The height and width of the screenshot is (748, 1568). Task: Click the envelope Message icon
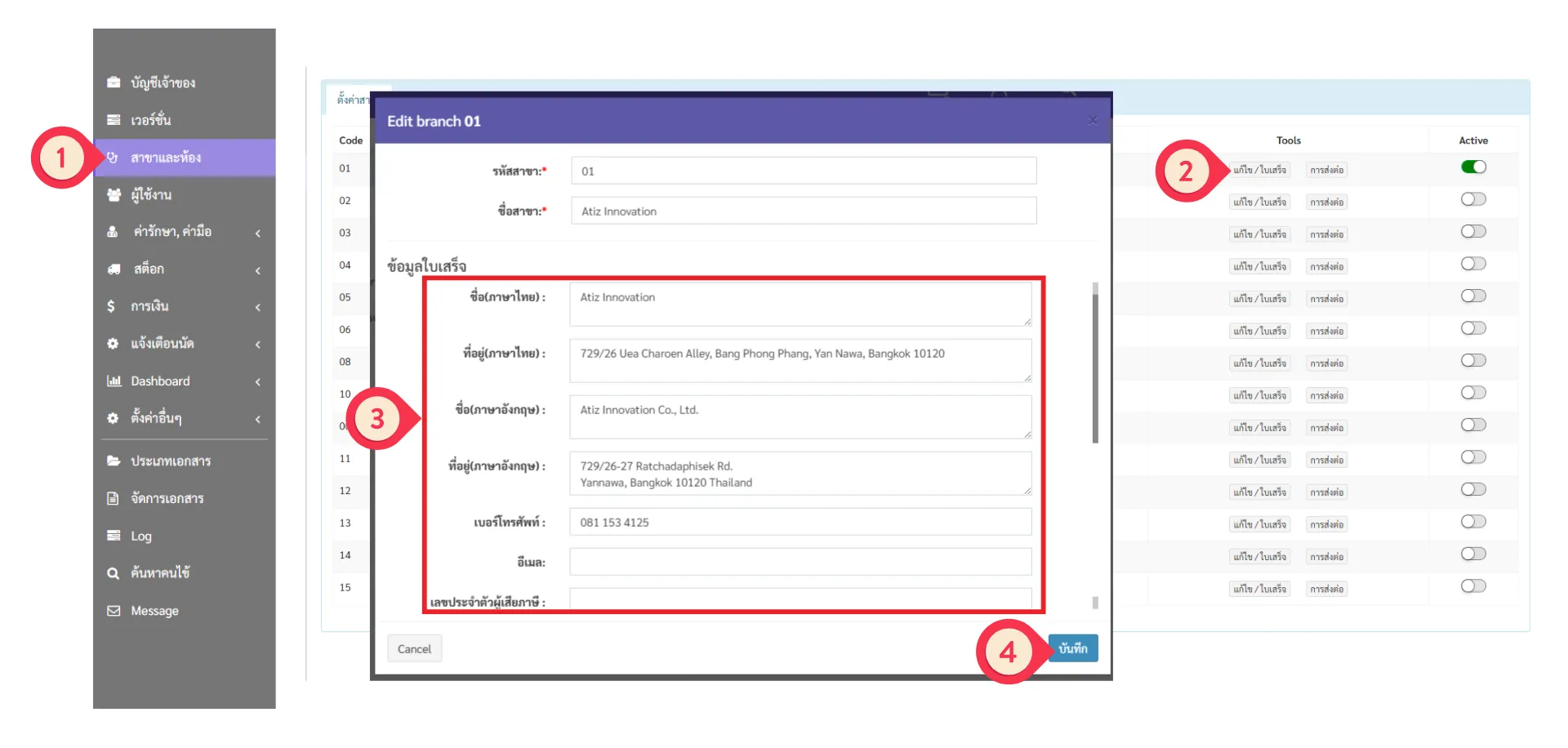point(114,611)
